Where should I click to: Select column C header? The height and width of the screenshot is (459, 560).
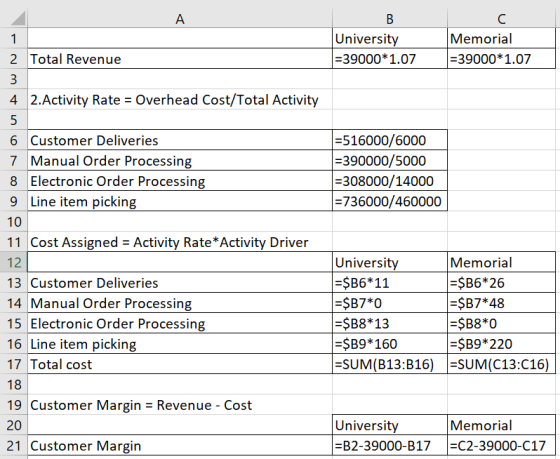(x=501, y=19)
